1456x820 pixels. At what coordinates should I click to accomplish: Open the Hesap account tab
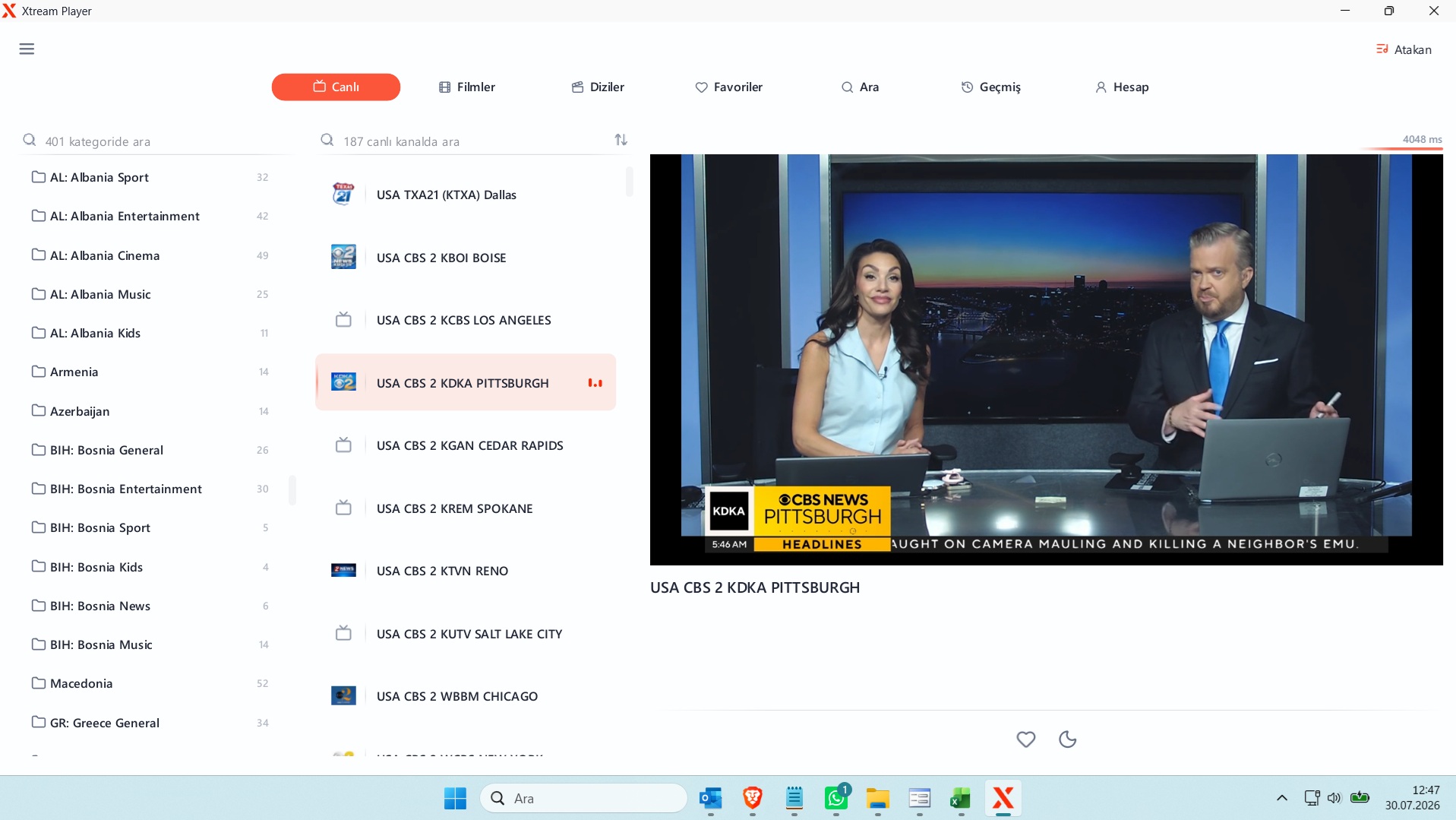tap(1122, 87)
